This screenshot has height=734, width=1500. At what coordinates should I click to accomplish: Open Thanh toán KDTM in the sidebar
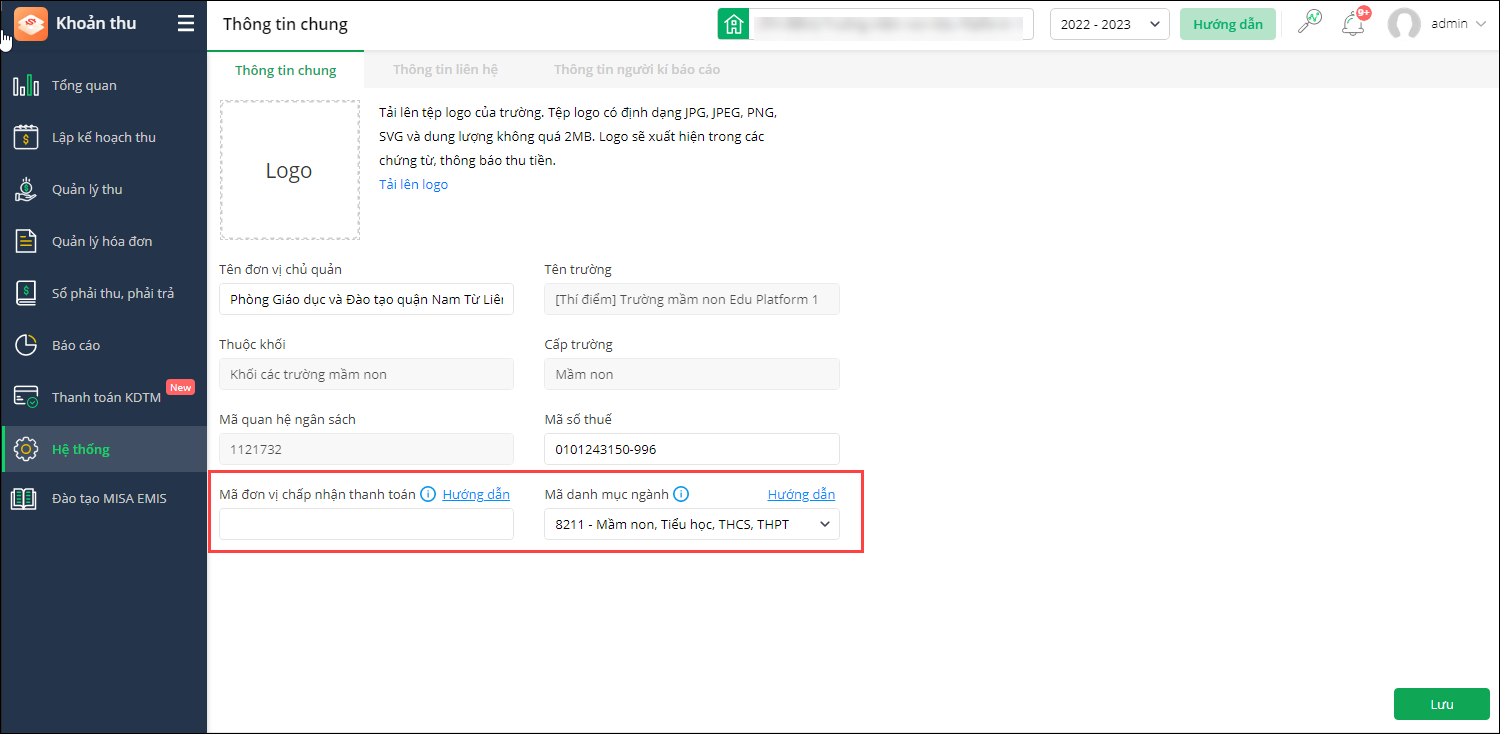pyautogui.click(x=106, y=397)
